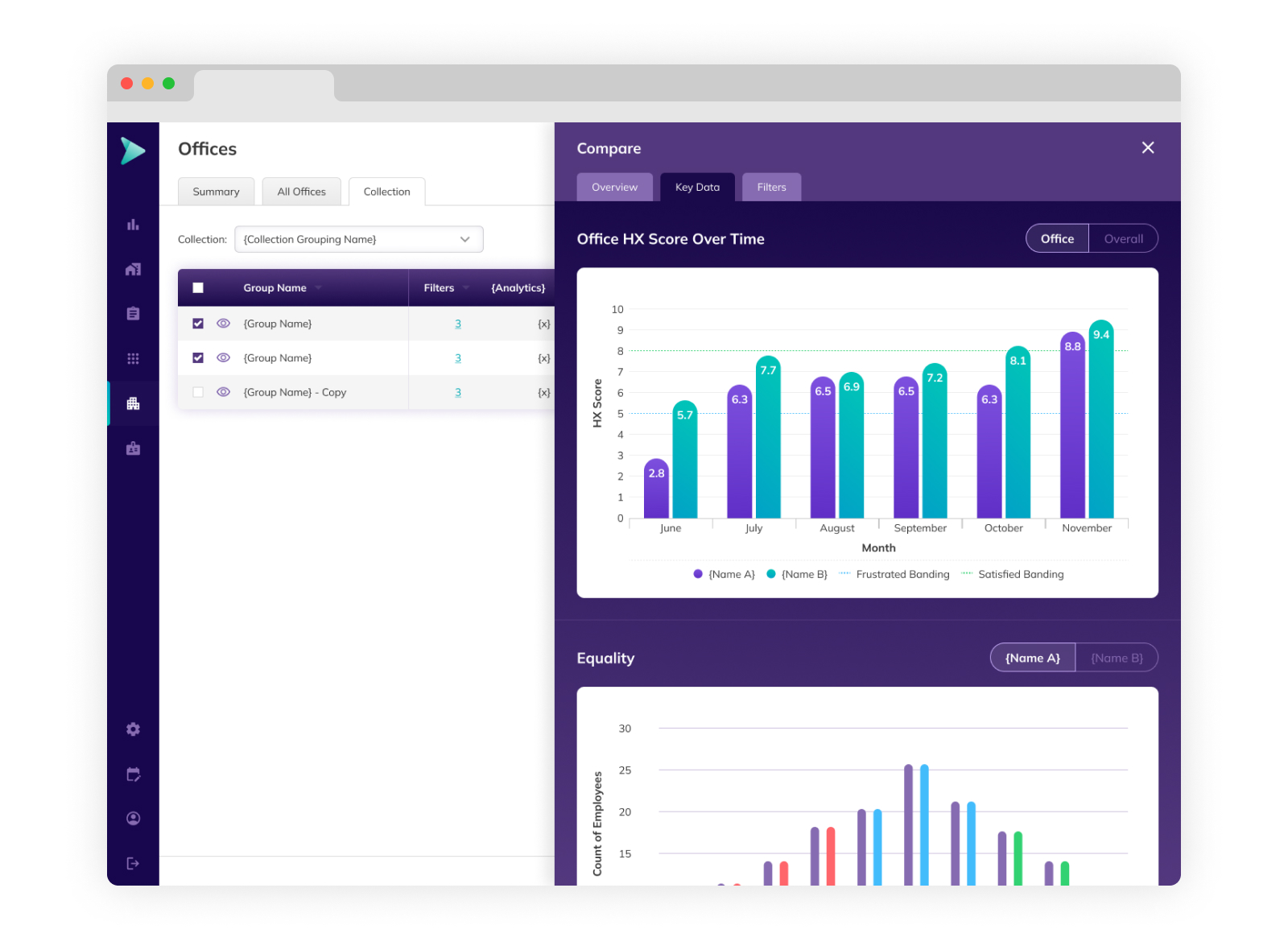Viewport: 1288px width, 950px height.
Task: Click the {Name A} purple legend swatch
Action: pyautogui.click(x=698, y=574)
